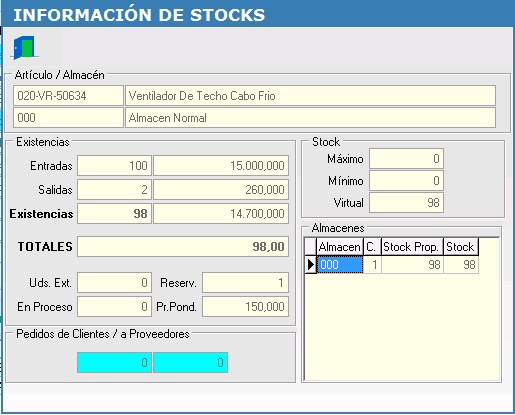This screenshot has width=515, height=415.
Task: Click the Virtual stock field
Action: [406, 202]
